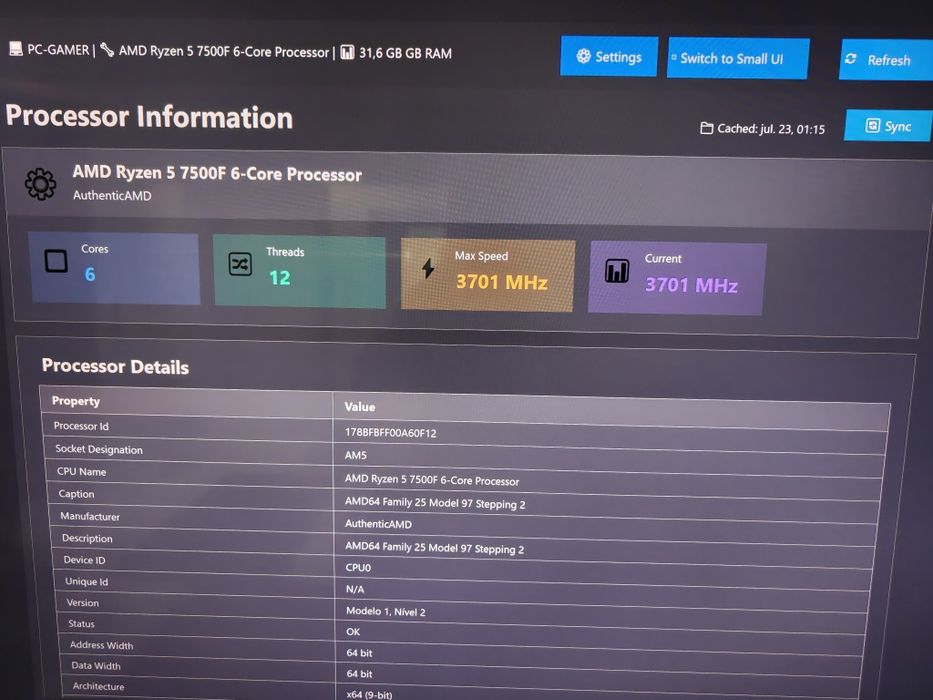Select the N/A unique id value
The height and width of the screenshot is (700, 933).
point(355,589)
